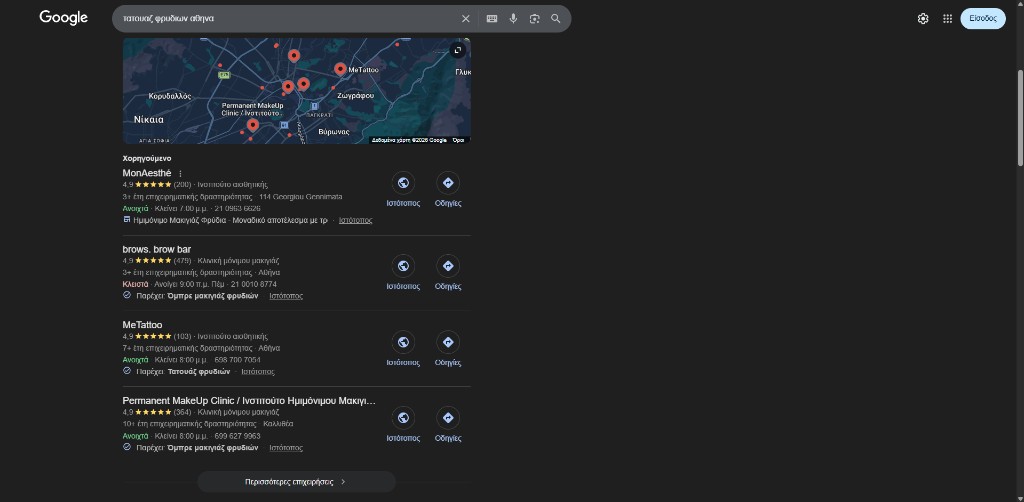Click the brows. brow bar phone number
1024x502 pixels.
pos(253,285)
